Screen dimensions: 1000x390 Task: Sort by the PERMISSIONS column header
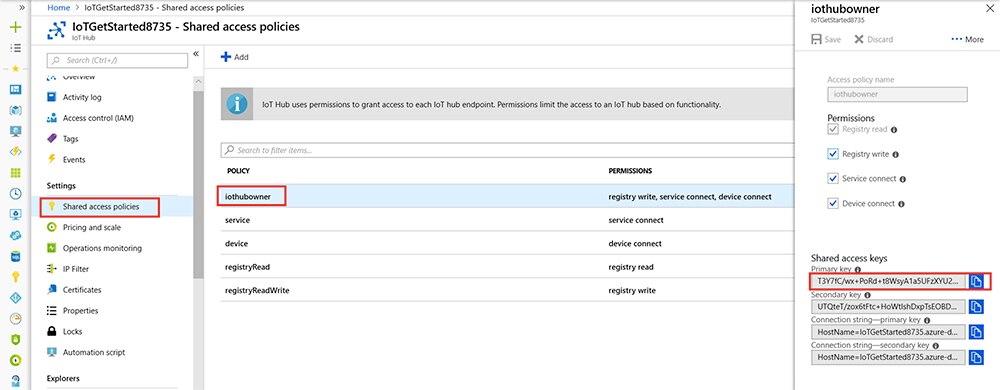pyautogui.click(x=630, y=171)
